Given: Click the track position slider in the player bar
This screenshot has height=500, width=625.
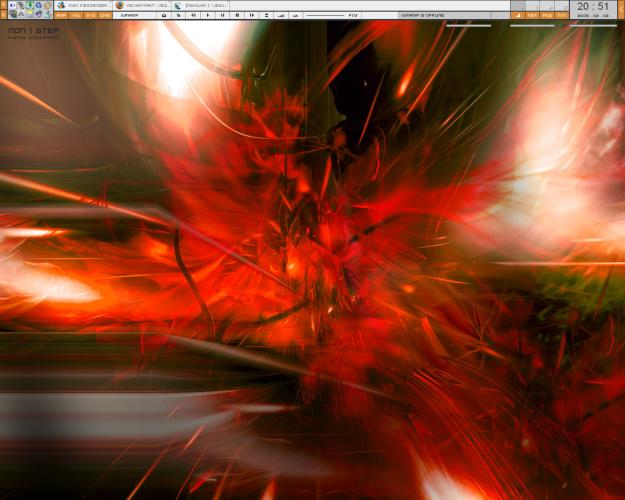Looking at the screenshot, I should [325, 15].
